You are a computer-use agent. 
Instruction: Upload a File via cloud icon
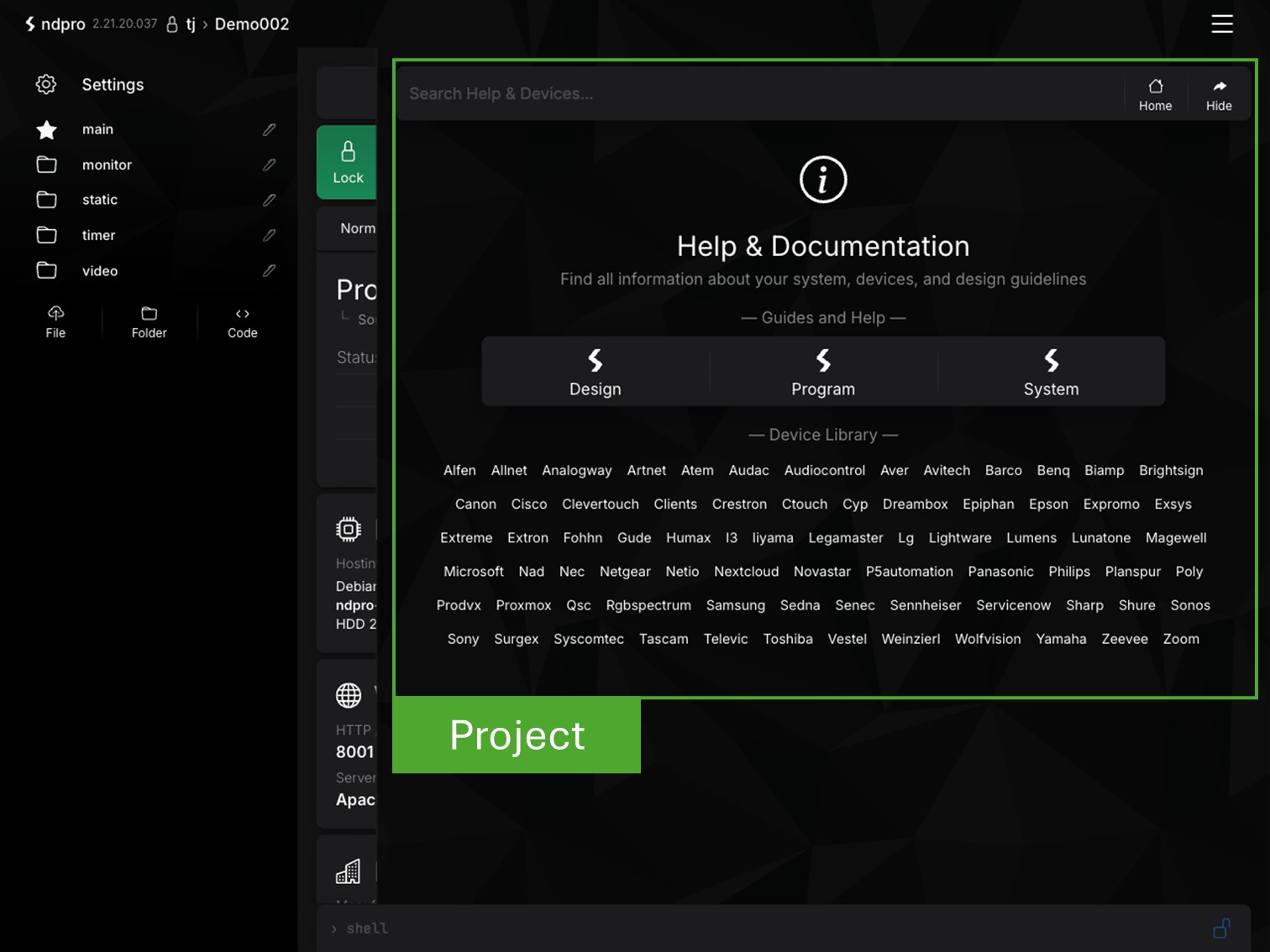(x=55, y=322)
